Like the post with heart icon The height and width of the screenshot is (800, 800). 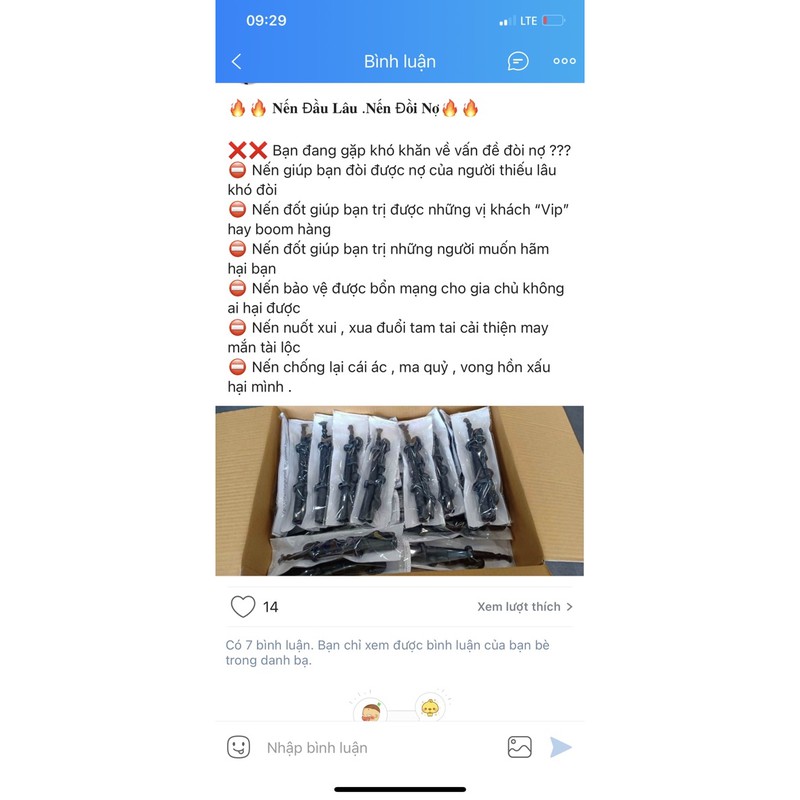[243, 607]
